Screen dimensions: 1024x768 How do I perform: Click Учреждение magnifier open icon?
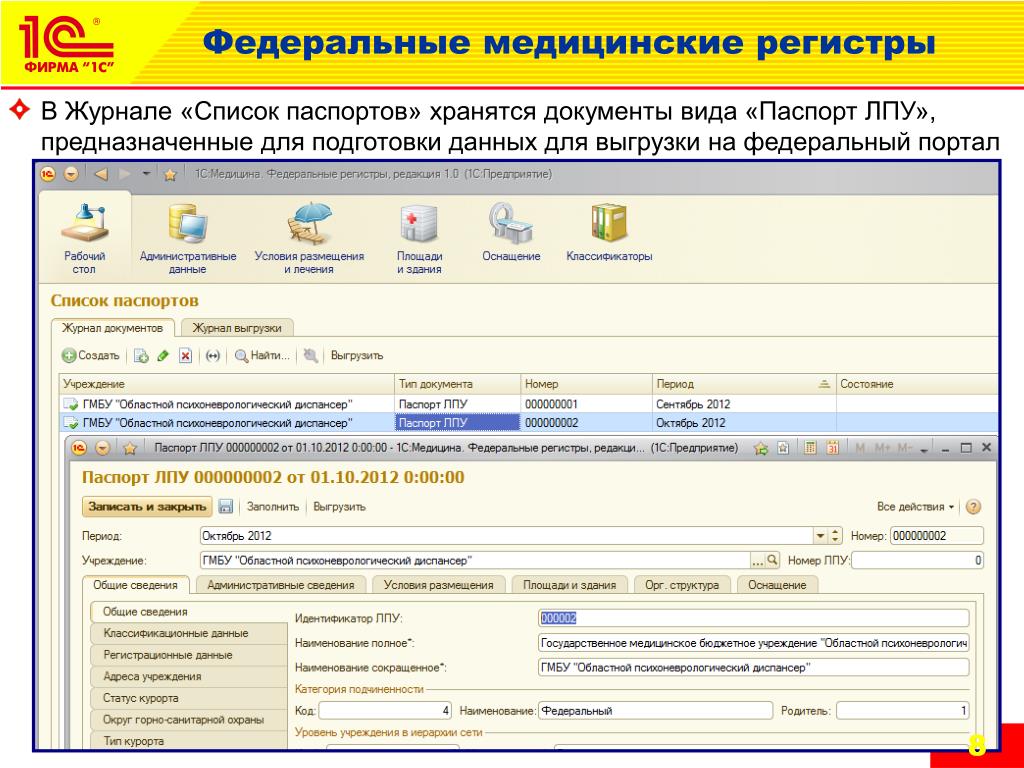click(773, 560)
